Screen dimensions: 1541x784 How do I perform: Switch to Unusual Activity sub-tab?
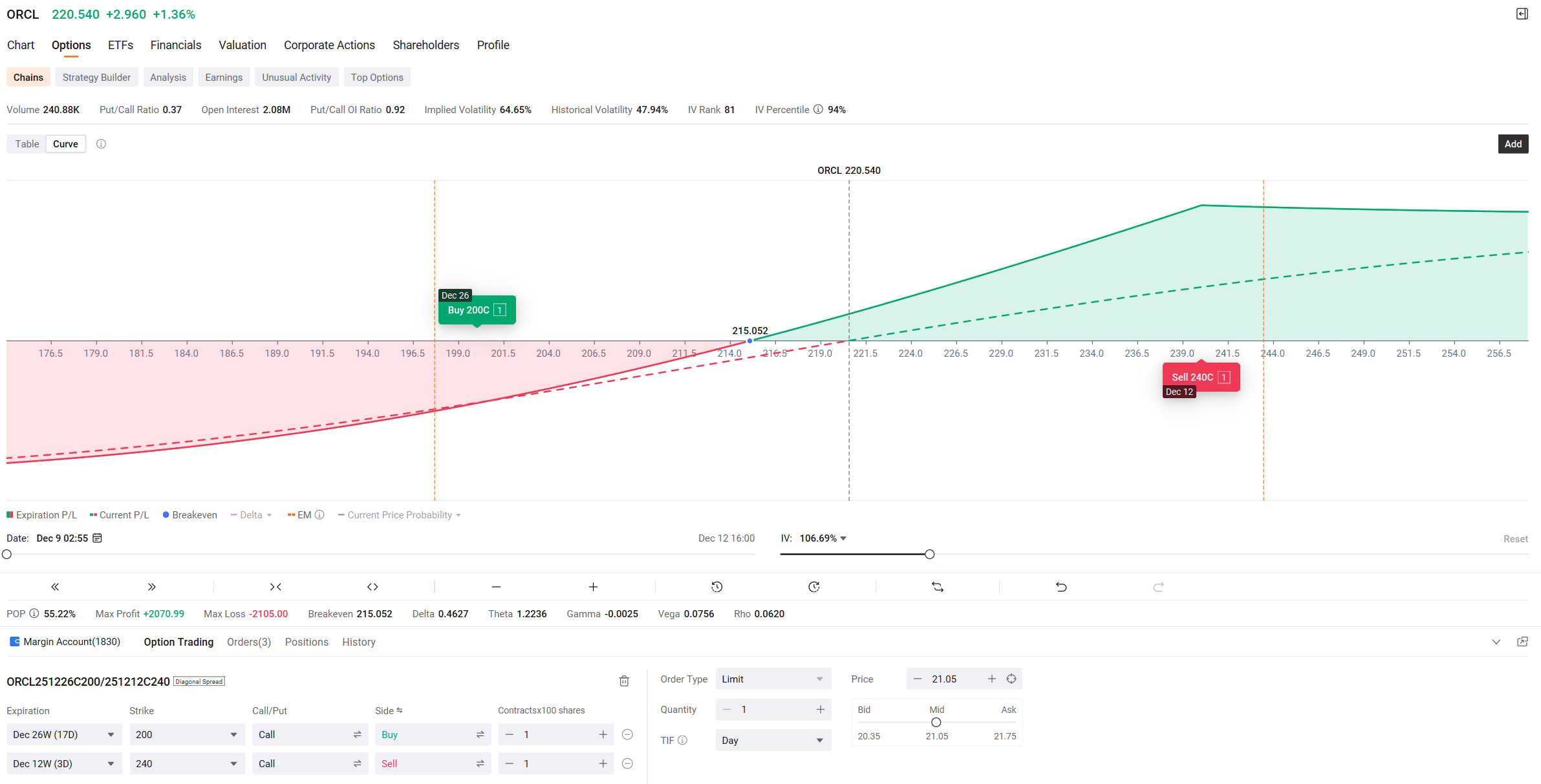pos(296,78)
